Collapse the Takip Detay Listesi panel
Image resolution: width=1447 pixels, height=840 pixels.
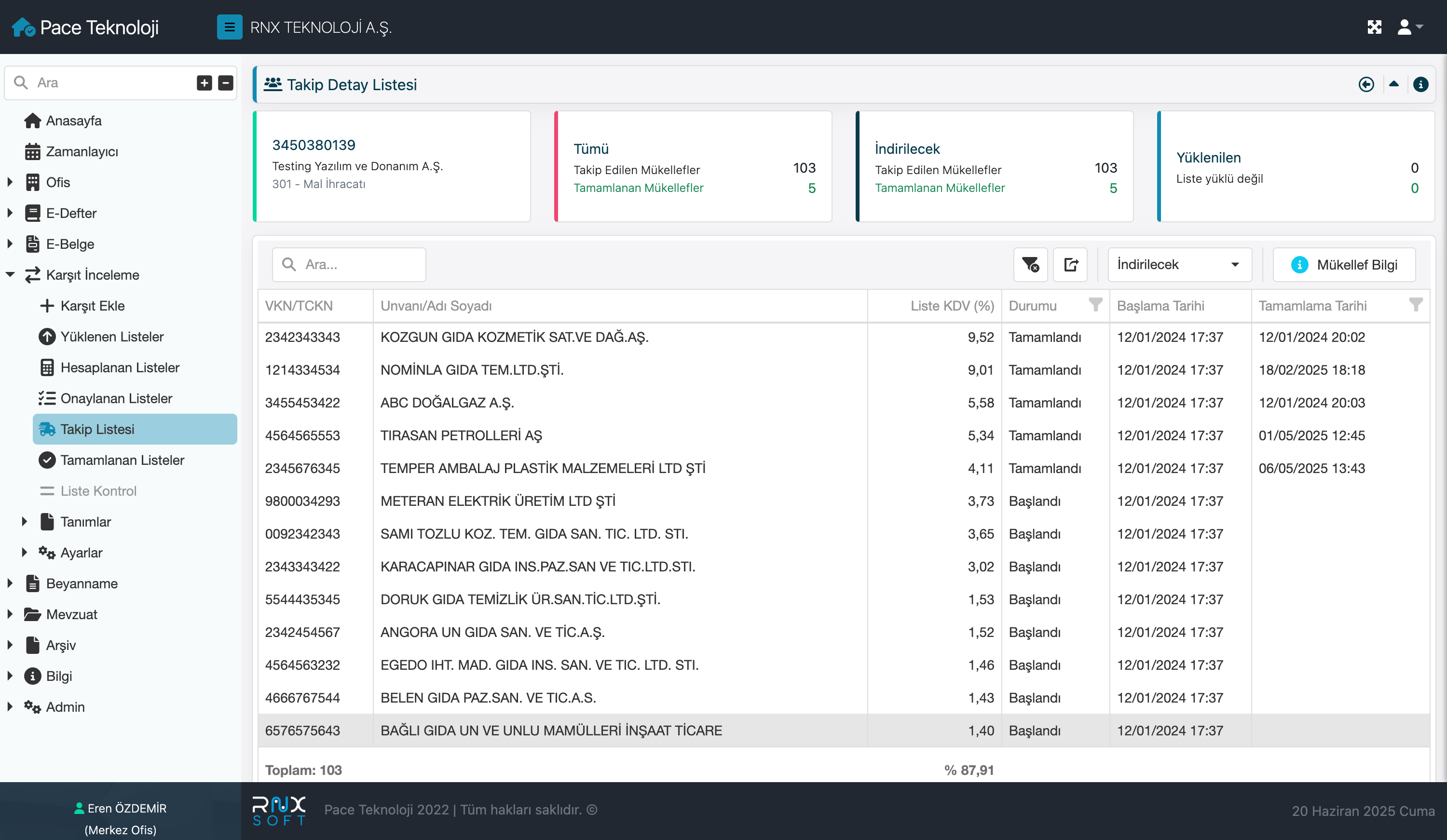click(x=1393, y=84)
